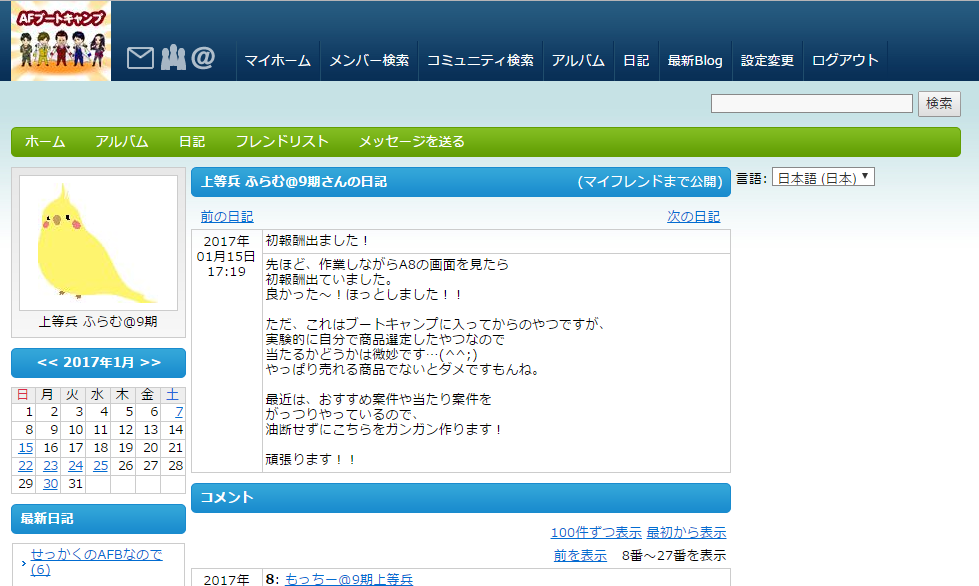Click the yellow bird profile picture
The image size is (979, 586).
[98, 243]
